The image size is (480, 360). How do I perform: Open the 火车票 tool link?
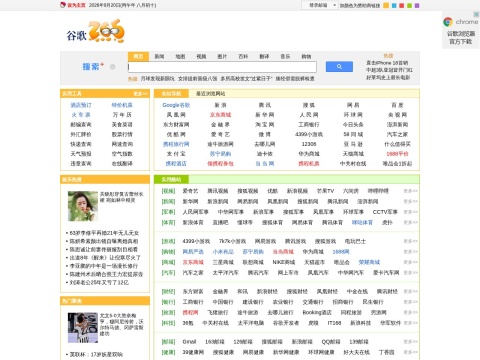click(x=81, y=115)
